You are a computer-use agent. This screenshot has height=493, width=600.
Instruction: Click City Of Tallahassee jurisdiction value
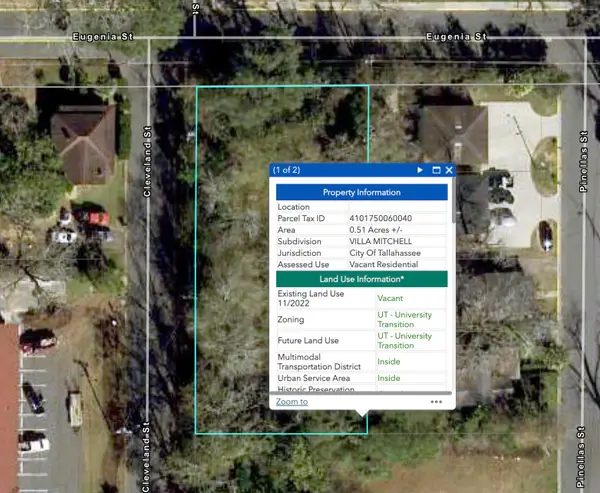385,253
